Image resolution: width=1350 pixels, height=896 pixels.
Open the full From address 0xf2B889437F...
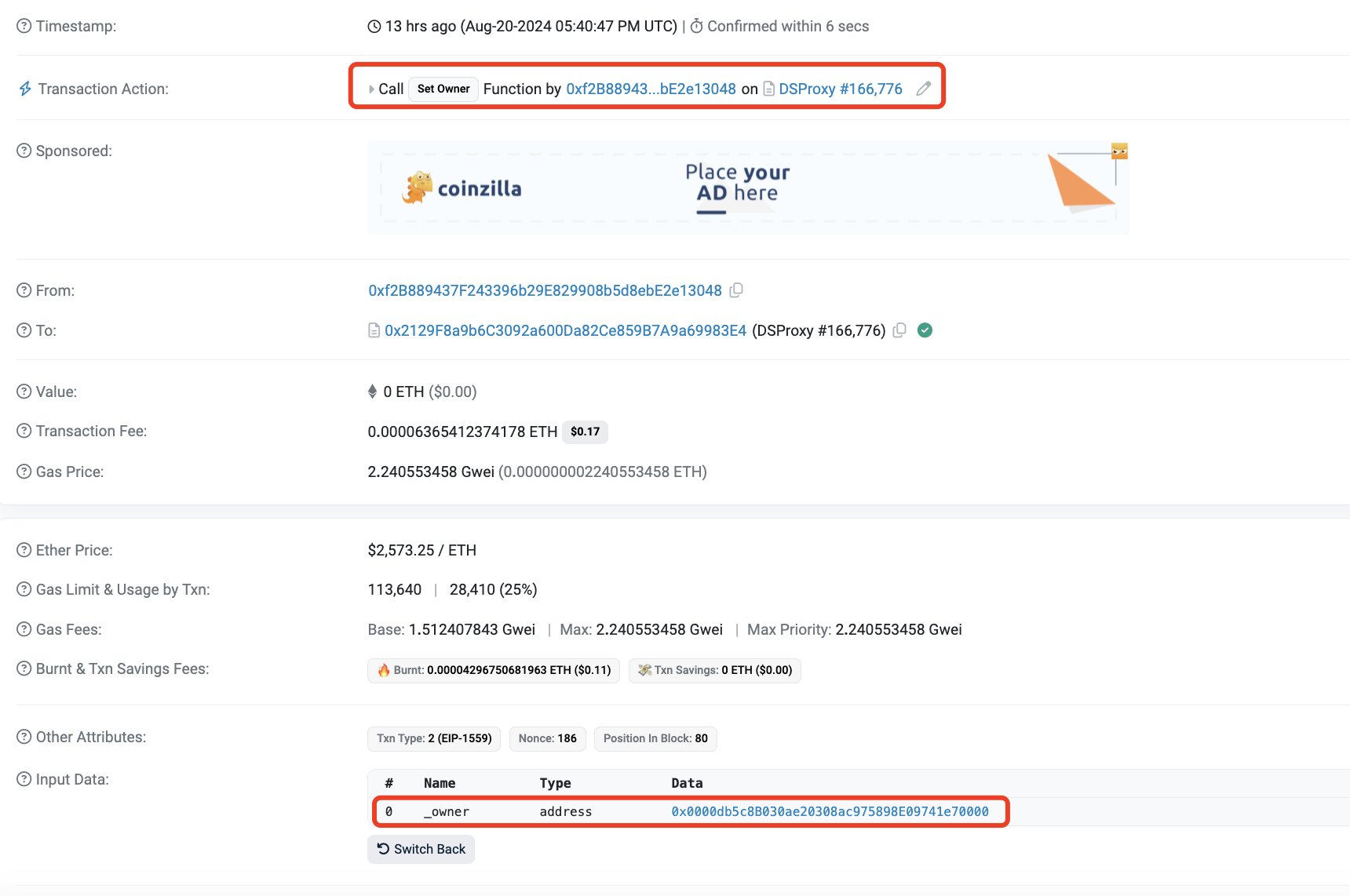tap(545, 290)
